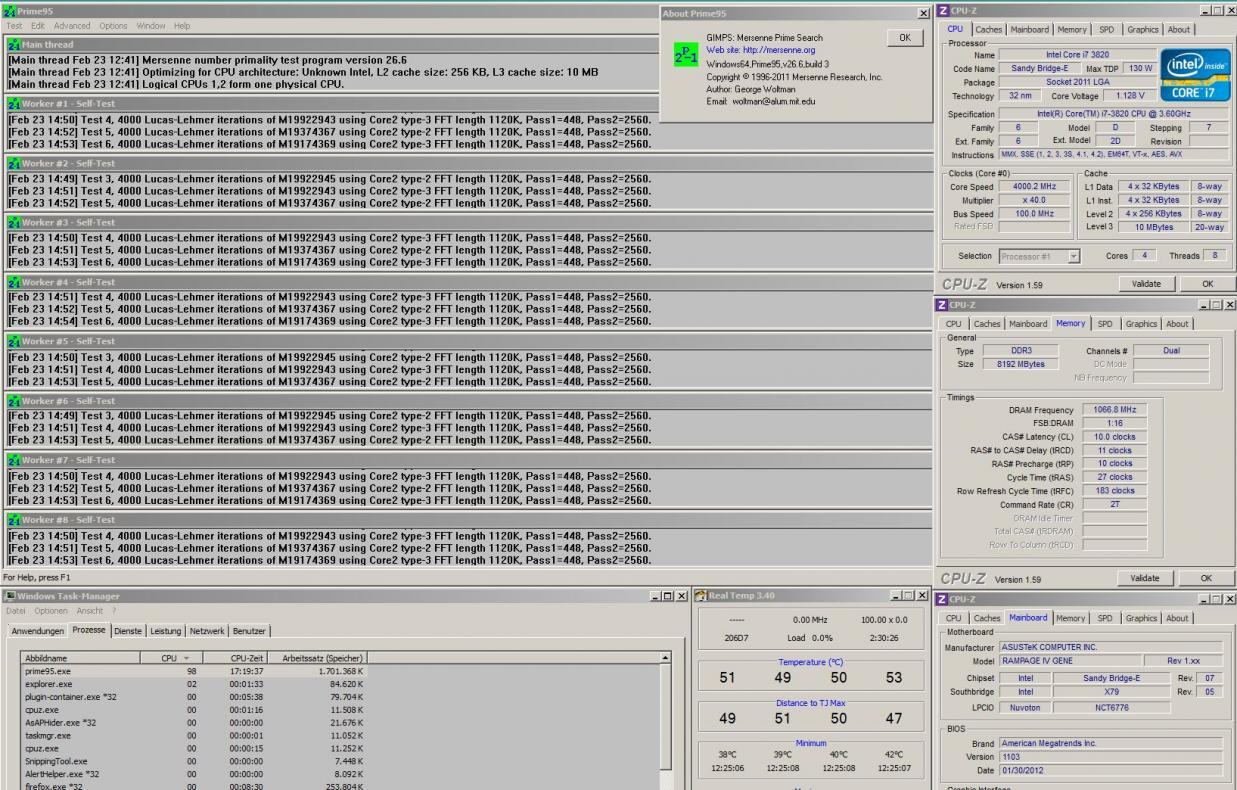Image resolution: width=1237 pixels, height=790 pixels.
Task: Switch to the Netzwerk tab in Task-Manager
Action: point(208,631)
